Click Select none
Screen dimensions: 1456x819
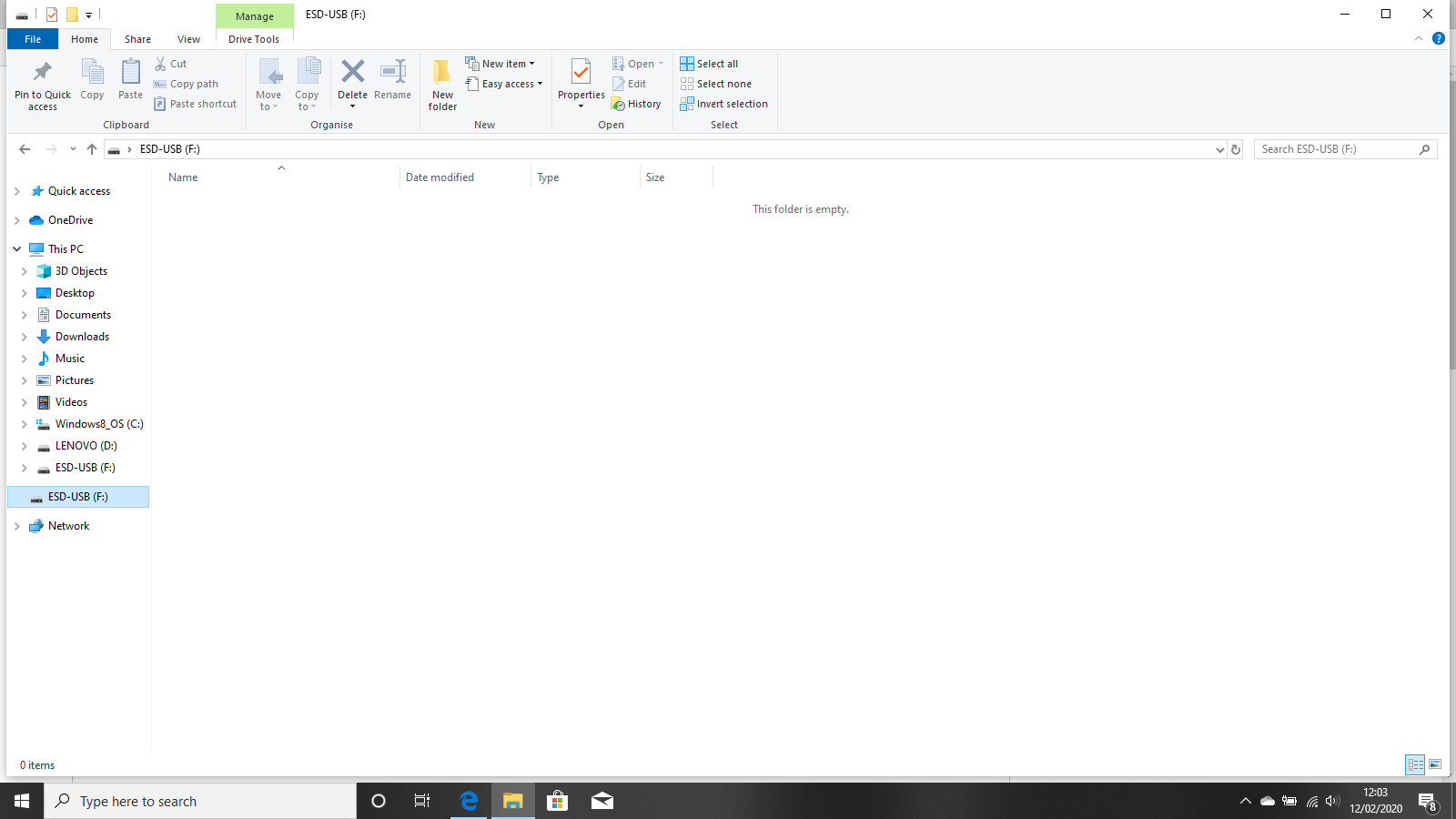coord(716,84)
